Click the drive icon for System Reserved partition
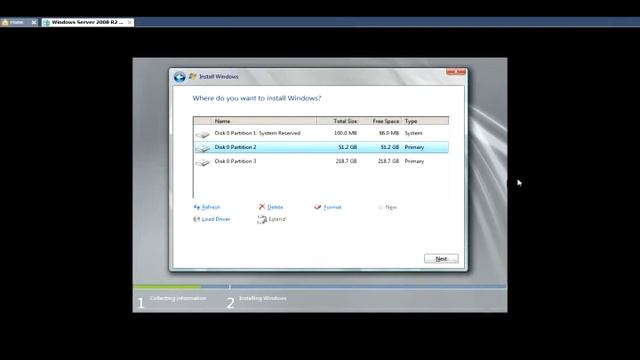This screenshot has height=360, width=640. (202, 134)
